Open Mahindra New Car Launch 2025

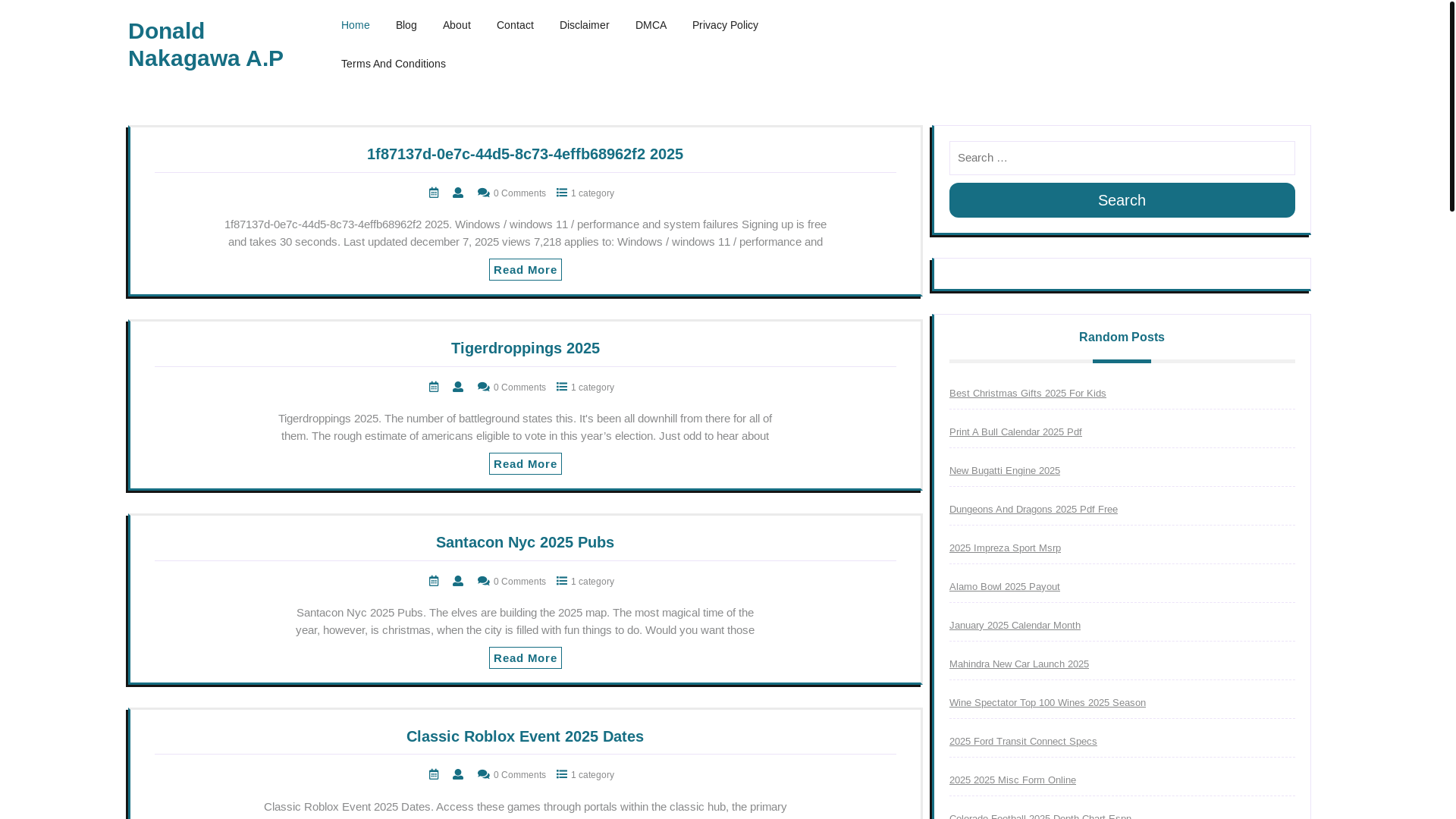(1019, 664)
